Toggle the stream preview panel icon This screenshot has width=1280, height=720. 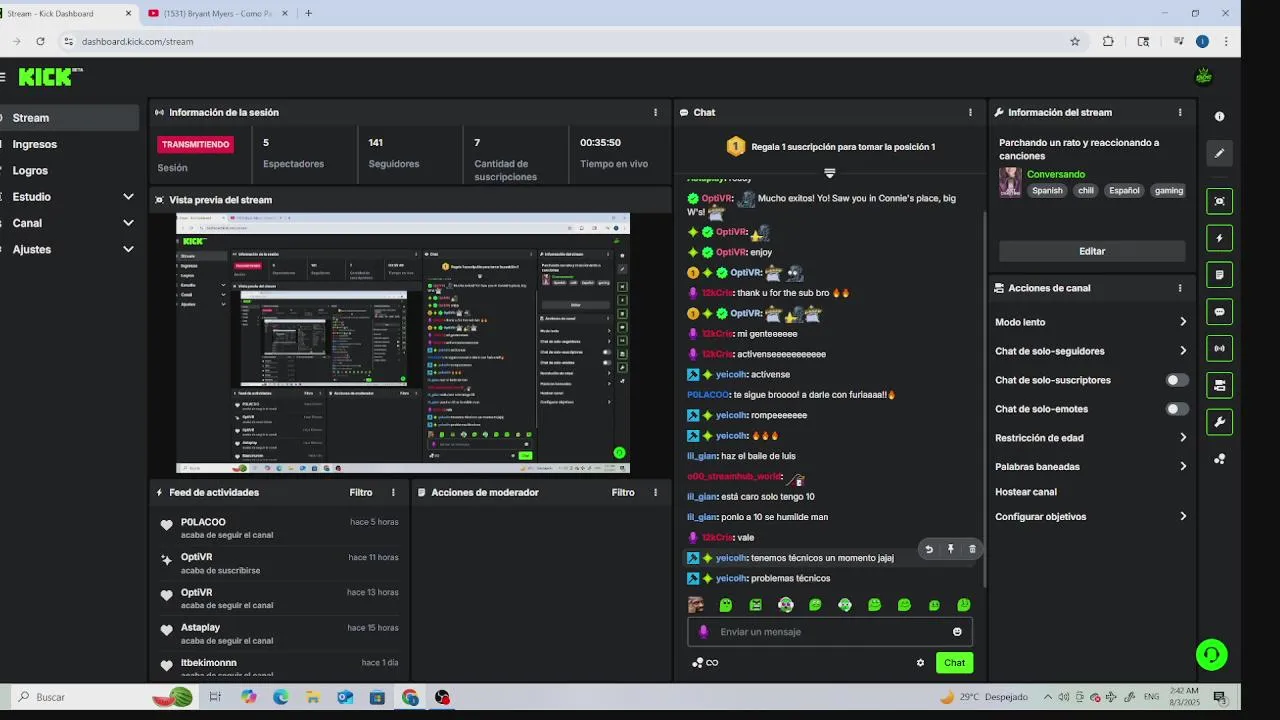coord(1219,201)
